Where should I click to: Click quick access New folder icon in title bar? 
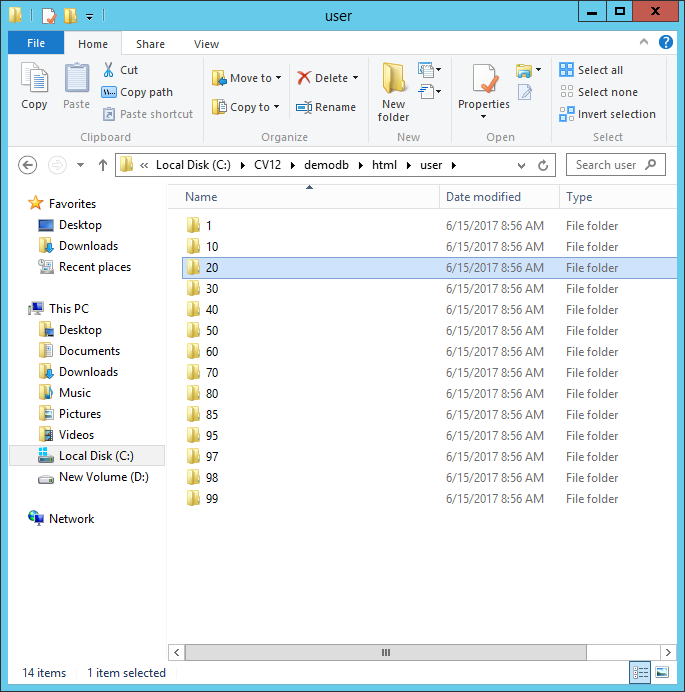(x=70, y=16)
